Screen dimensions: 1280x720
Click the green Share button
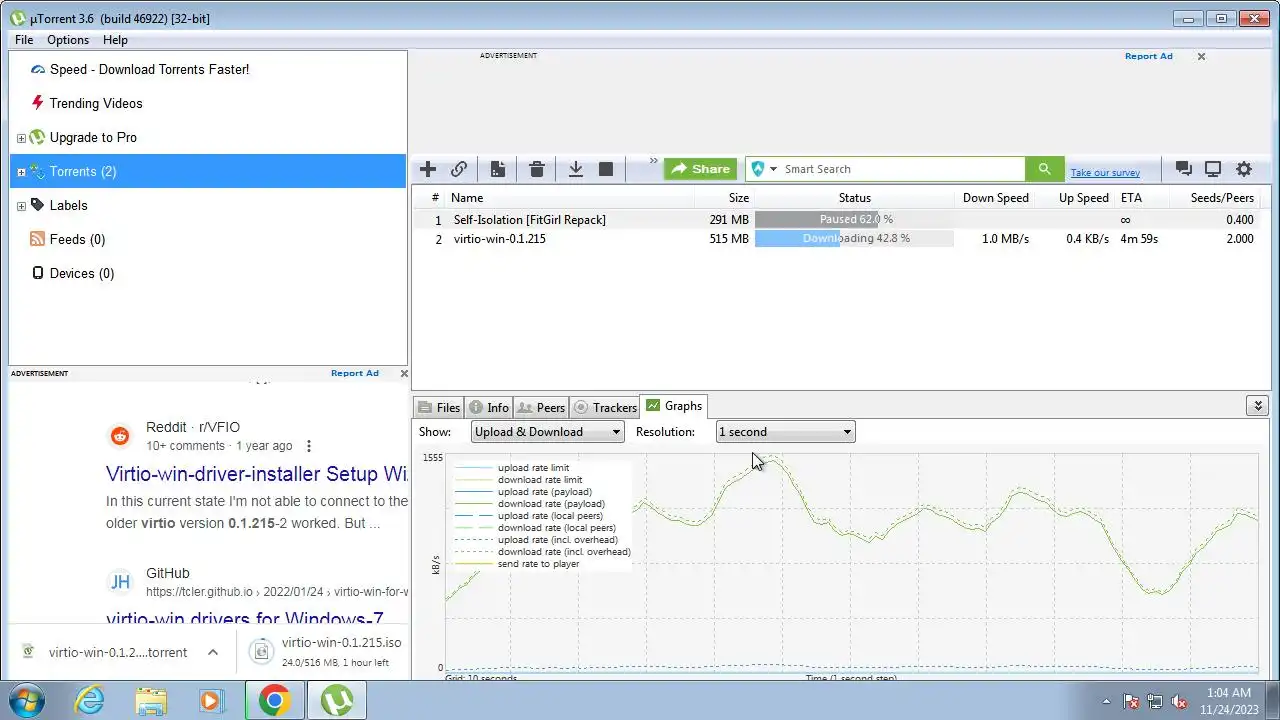(700, 169)
